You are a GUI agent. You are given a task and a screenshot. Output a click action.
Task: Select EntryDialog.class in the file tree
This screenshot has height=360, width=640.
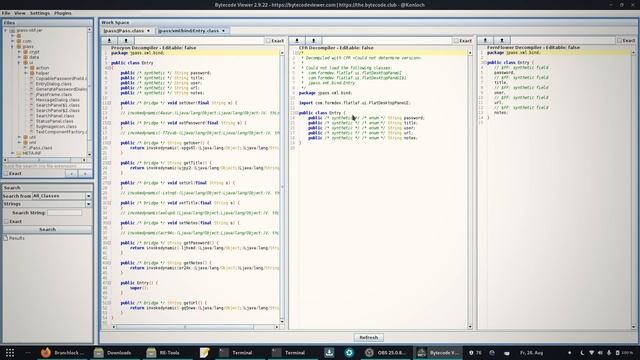[53, 84]
